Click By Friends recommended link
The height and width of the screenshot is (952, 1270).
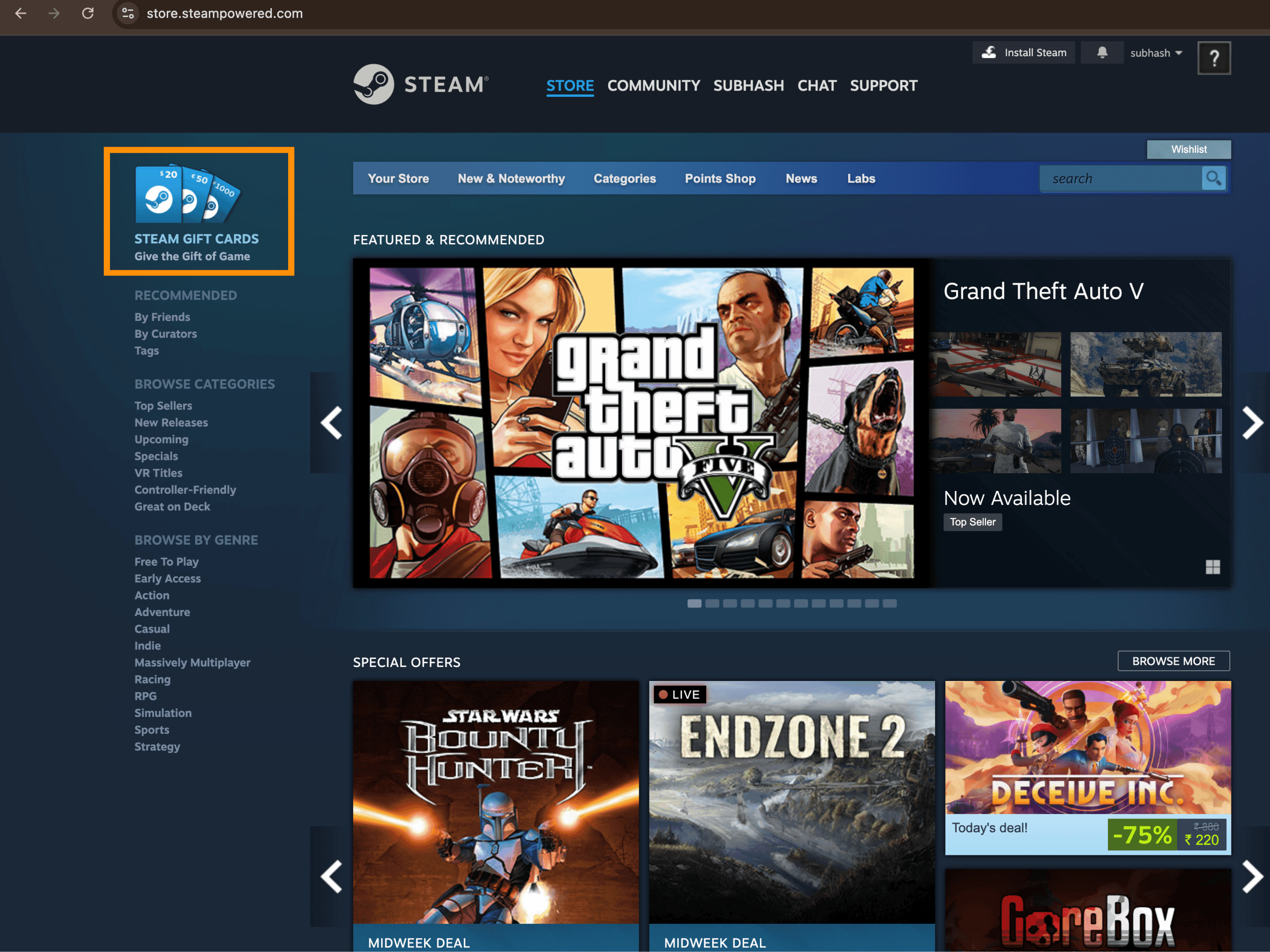coord(162,317)
